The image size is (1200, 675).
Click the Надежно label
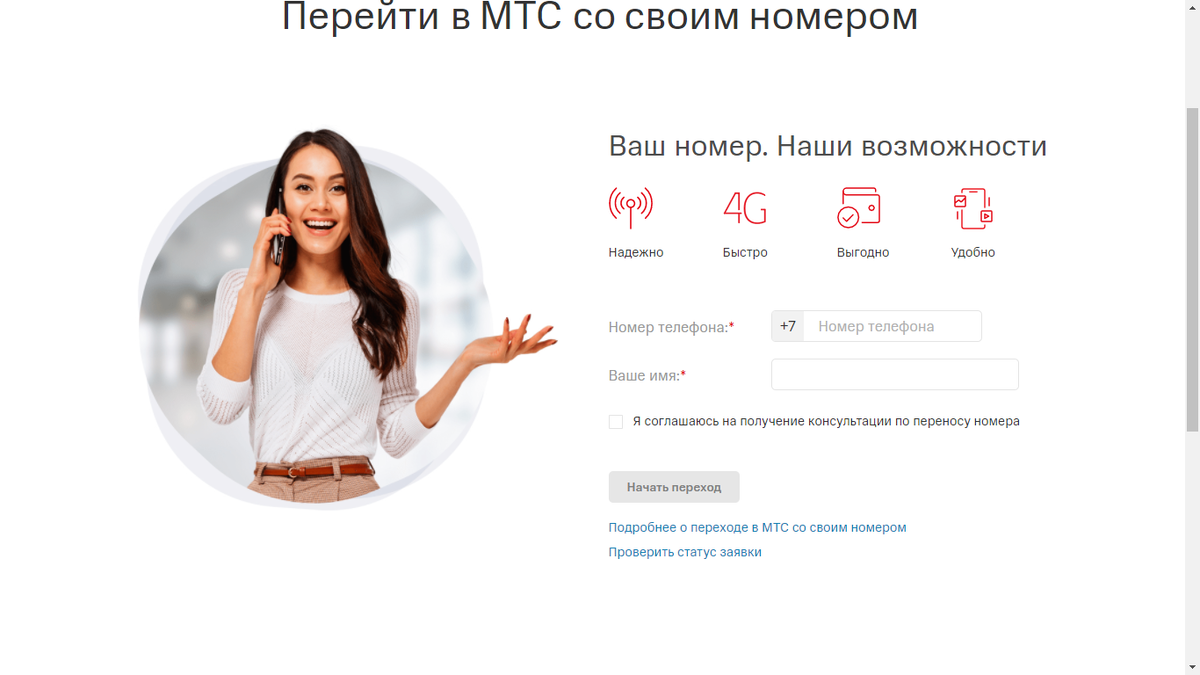click(636, 253)
